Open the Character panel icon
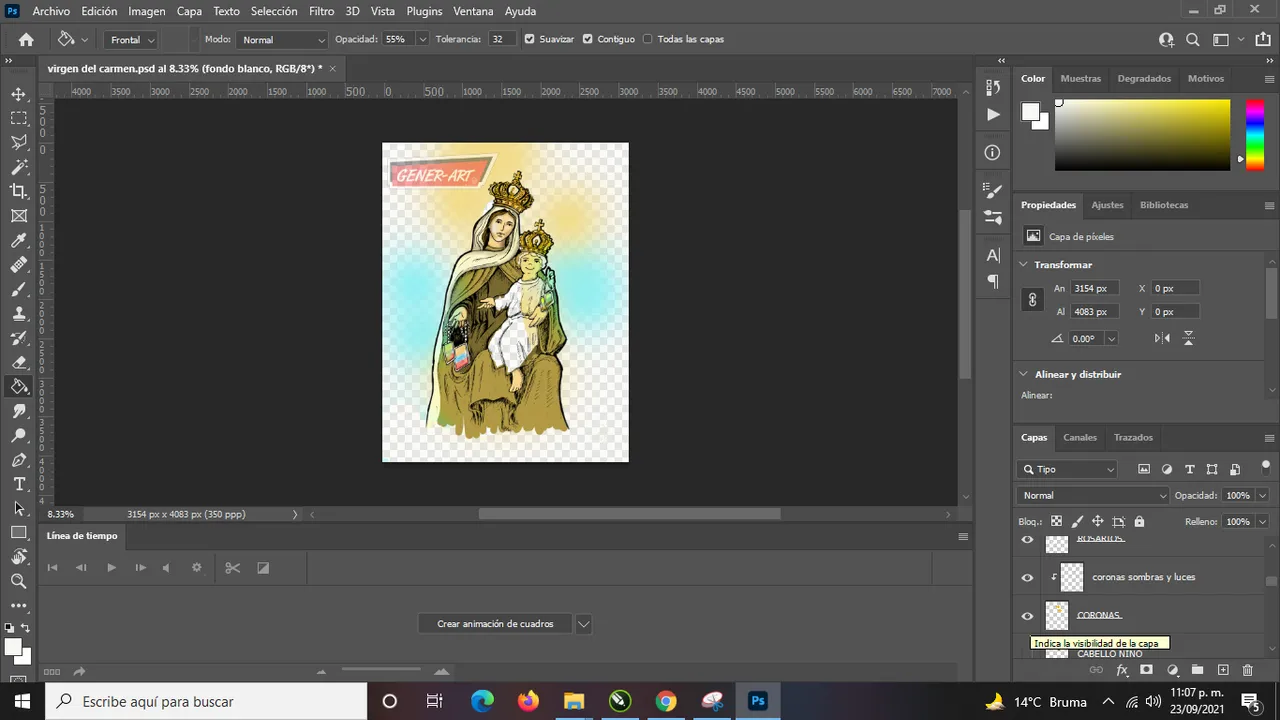Screen dimensions: 1280x720 992,255
